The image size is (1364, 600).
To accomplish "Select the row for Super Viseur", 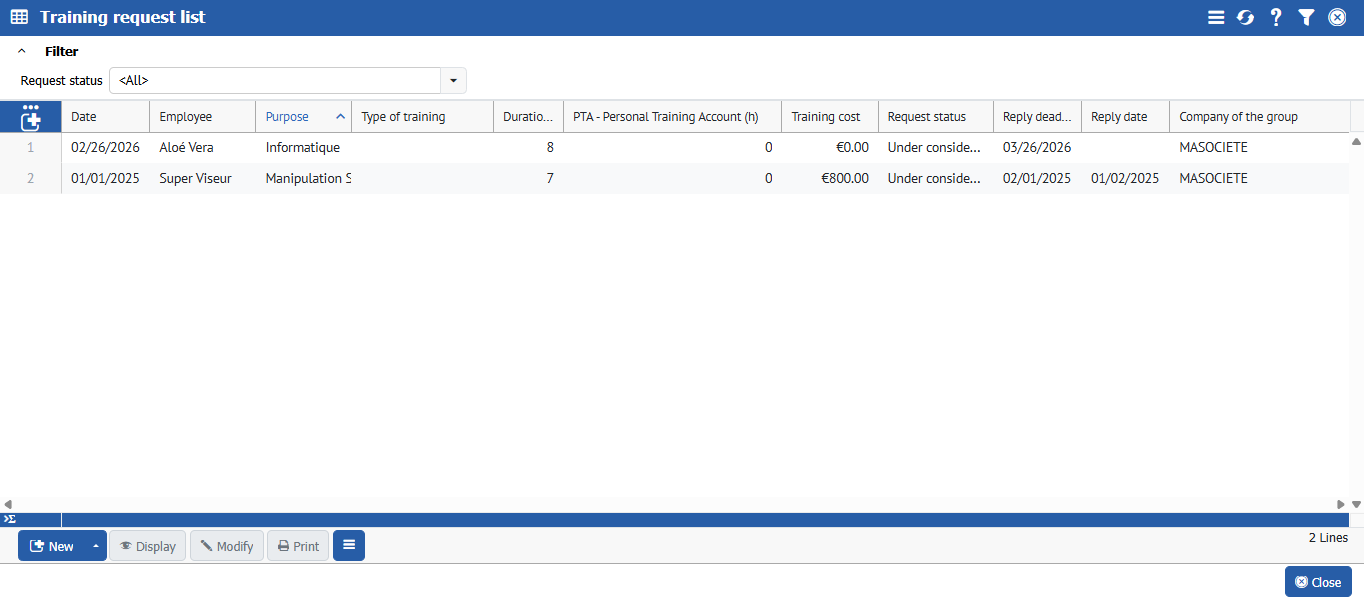I will coord(195,179).
